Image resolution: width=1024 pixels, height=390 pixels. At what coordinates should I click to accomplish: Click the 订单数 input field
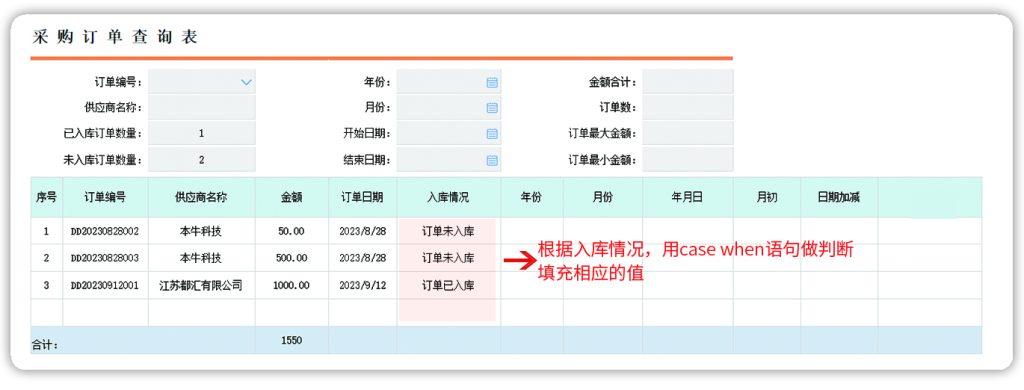(x=688, y=108)
